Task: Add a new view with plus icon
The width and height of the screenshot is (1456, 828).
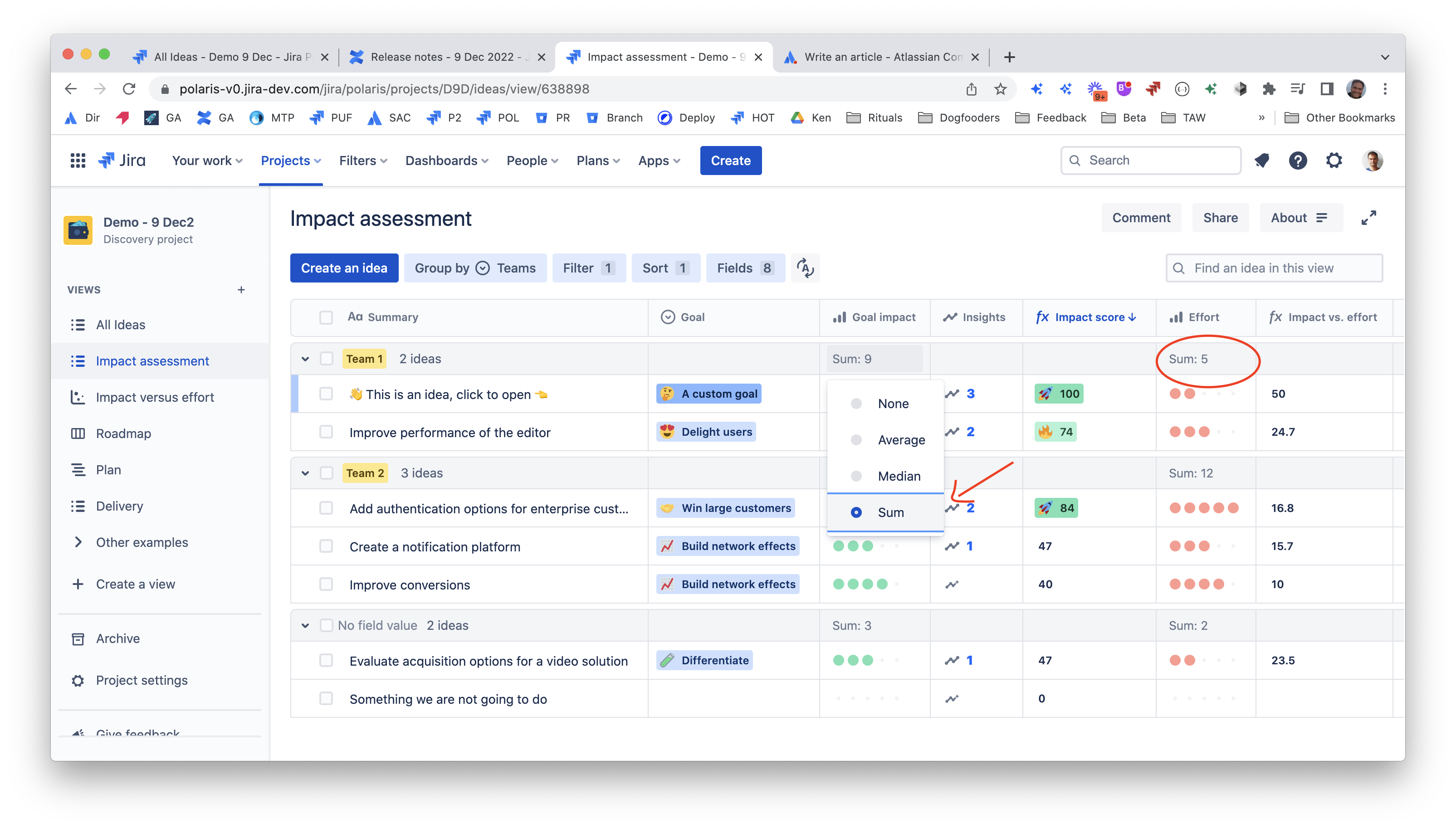Action: click(x=241, y=290)
